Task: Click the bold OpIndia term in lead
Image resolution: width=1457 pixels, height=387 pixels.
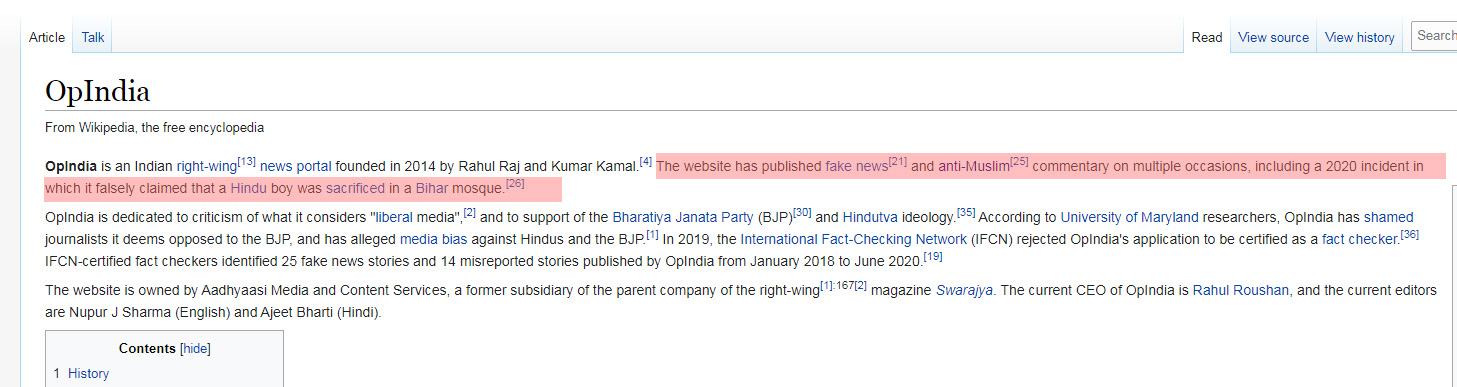Action: click(71, 167)
